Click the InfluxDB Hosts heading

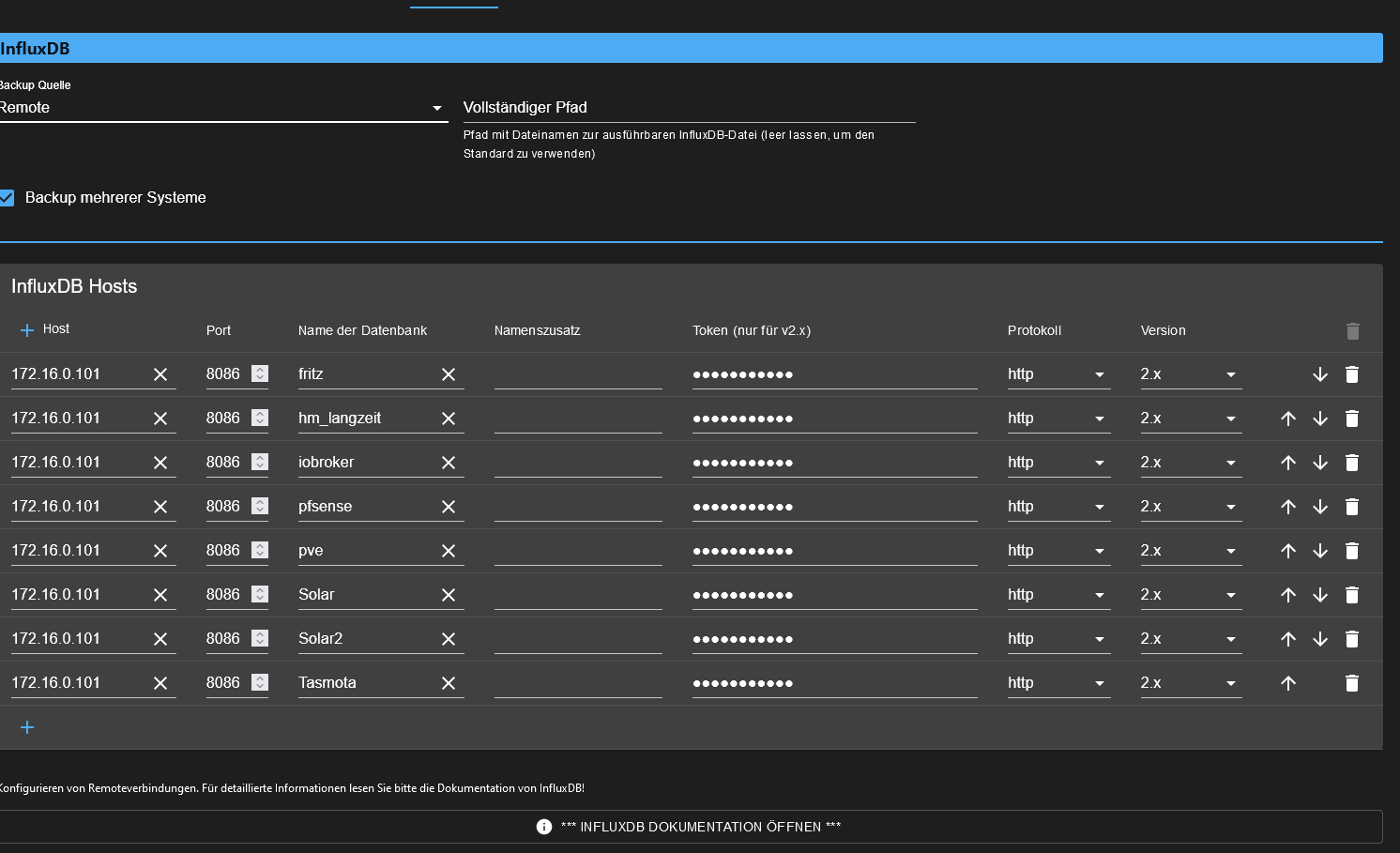(x=74, y=286)
